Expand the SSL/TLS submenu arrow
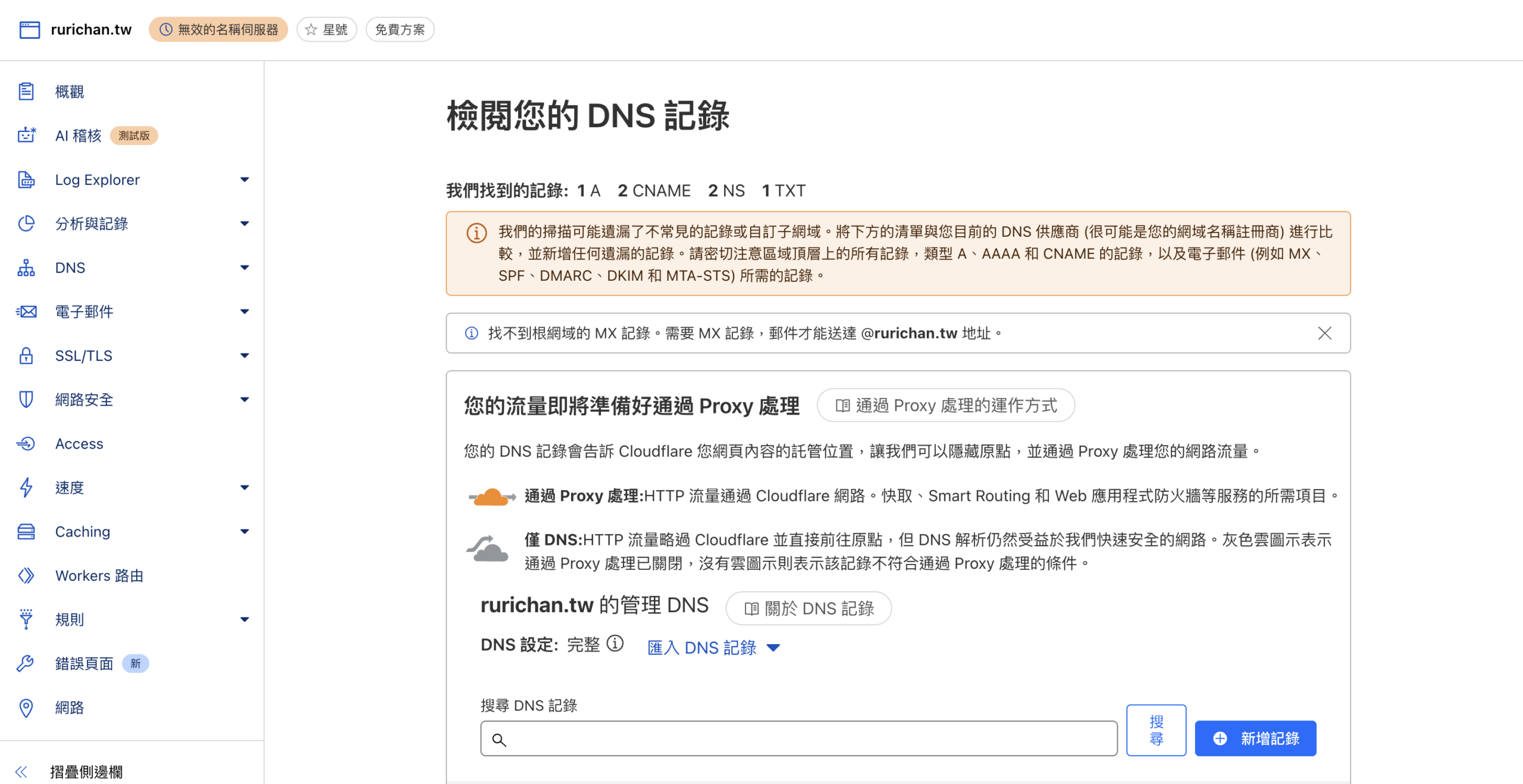This screenshot has height=784, width=1523. (x=245, y=356)
